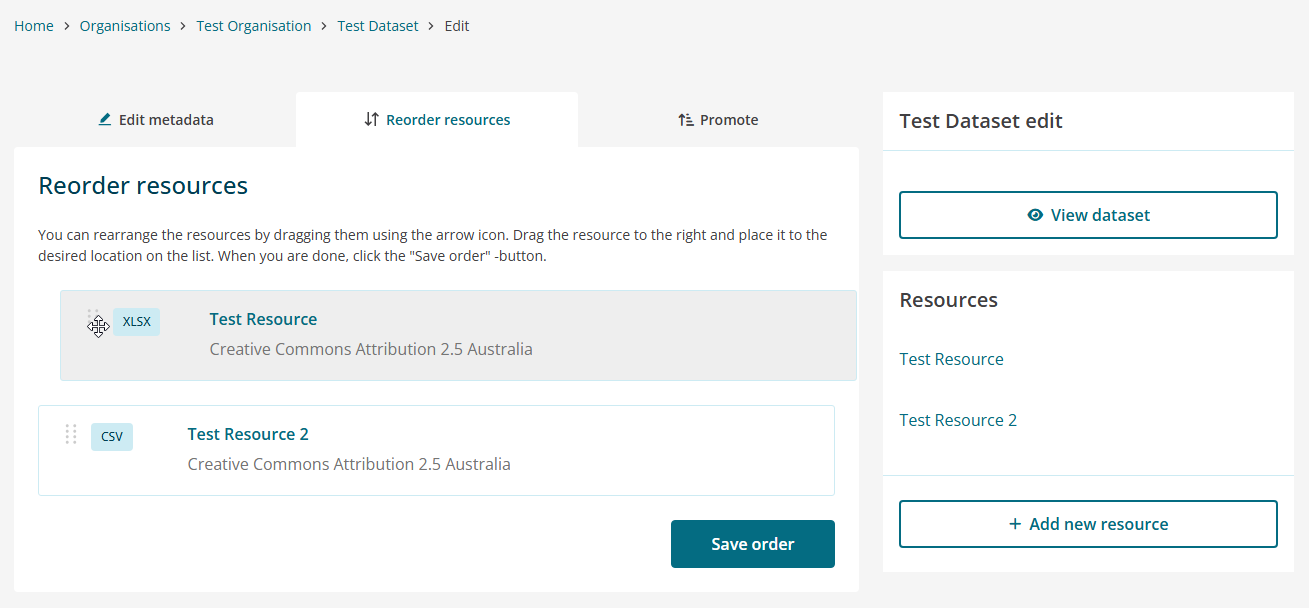Open Test Resource link in Resources sidebar
1309x608 pixels.
(952, 359)
